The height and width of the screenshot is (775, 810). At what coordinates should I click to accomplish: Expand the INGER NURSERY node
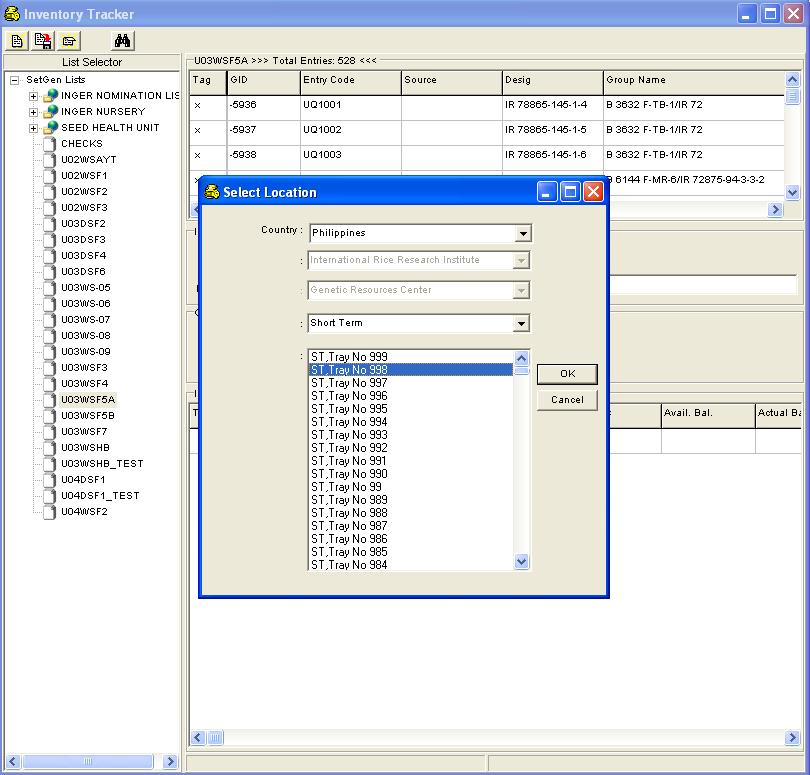[x=34, y=112]
